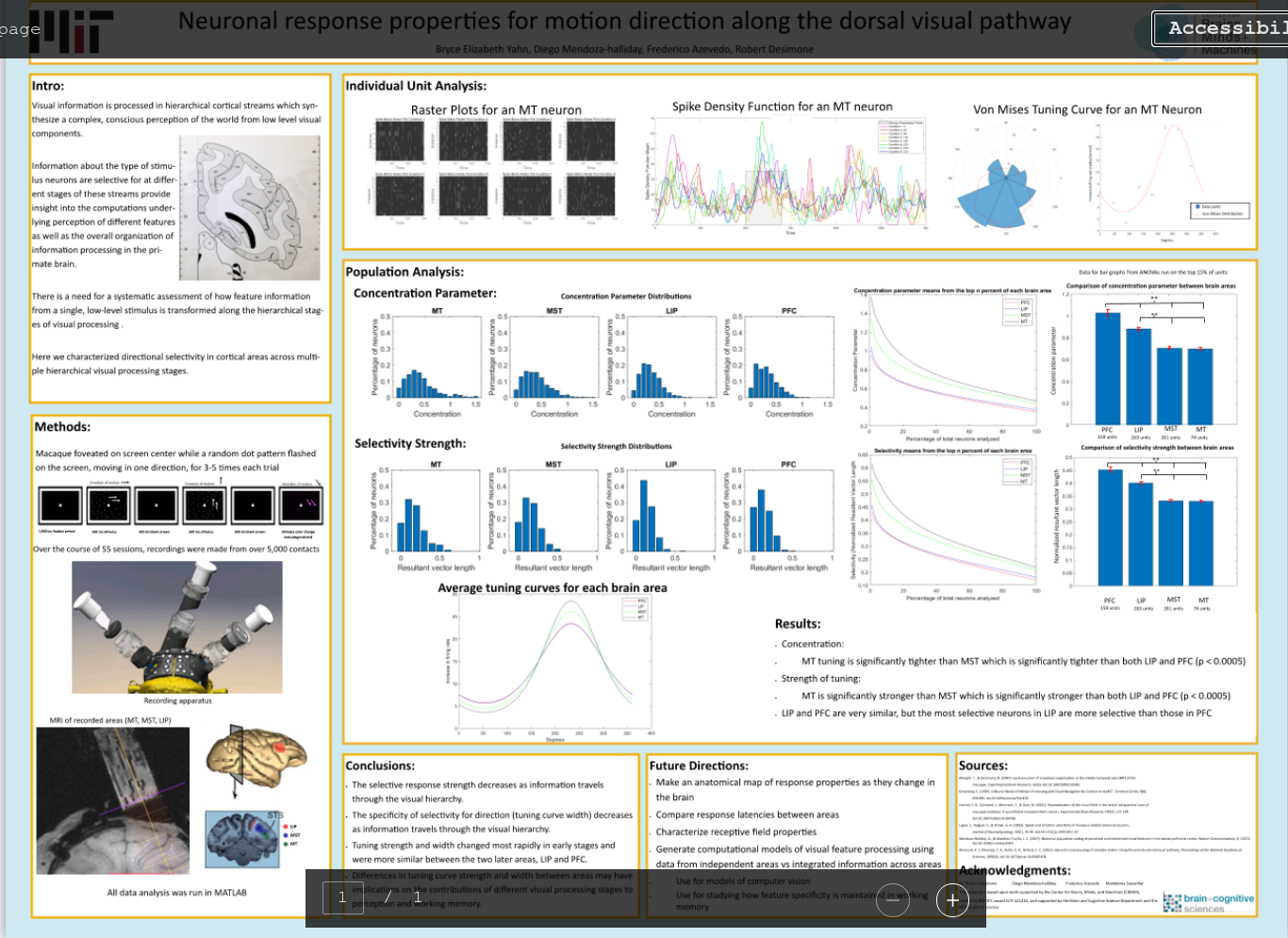Click the brain cross-section drawing in Intro
The image size is (1288, 938).
[249, 207]
